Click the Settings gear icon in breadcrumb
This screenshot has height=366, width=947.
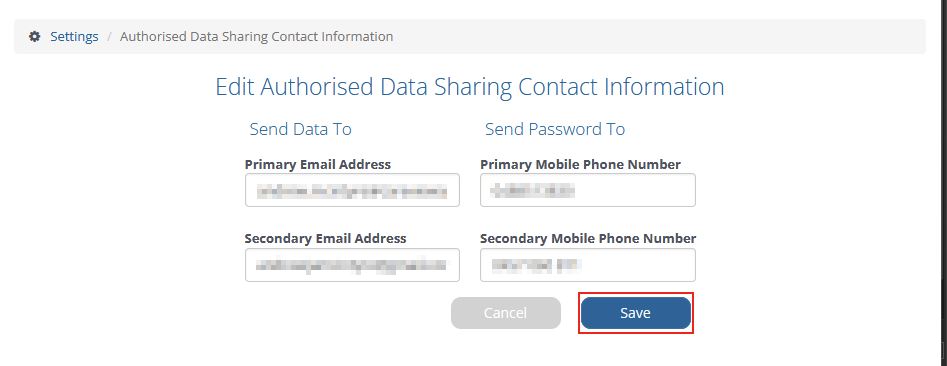point(35,36)
